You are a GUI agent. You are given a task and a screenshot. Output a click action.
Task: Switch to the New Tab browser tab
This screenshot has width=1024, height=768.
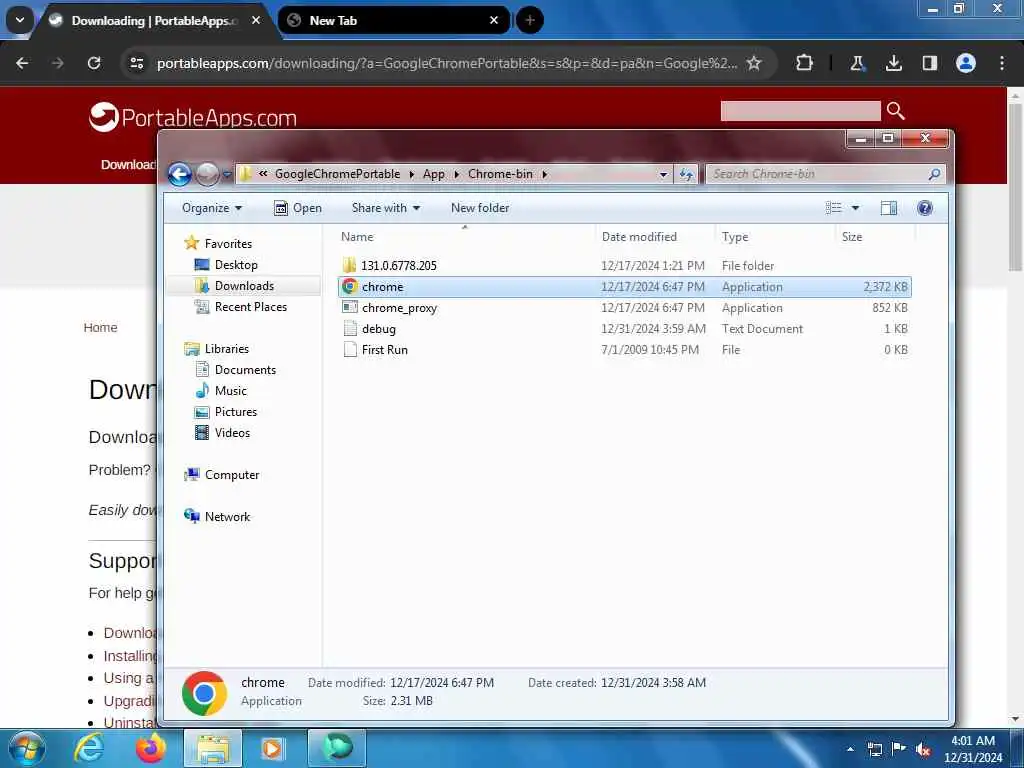pos(394,20)
